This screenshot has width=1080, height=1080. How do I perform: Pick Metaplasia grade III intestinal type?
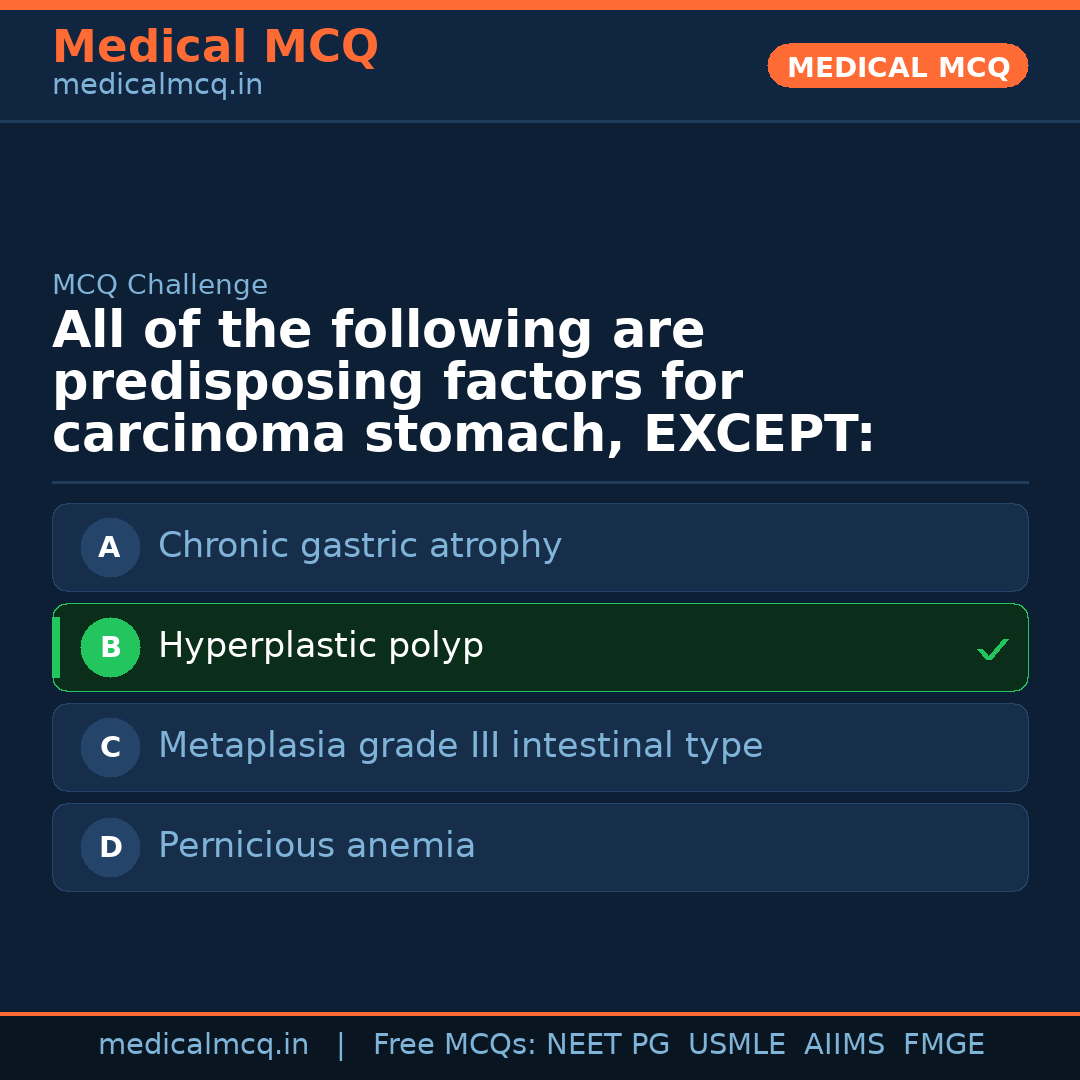[x=460, y=746]
